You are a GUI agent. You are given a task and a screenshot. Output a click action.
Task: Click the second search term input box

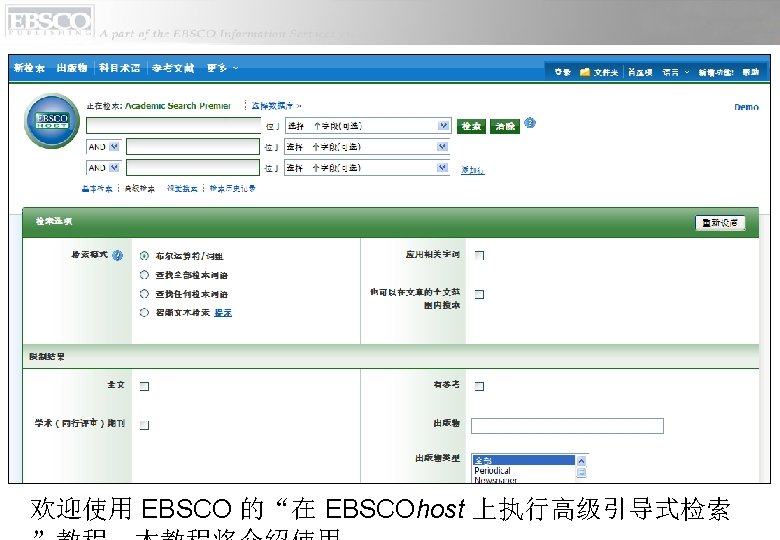tap(193, 147)
